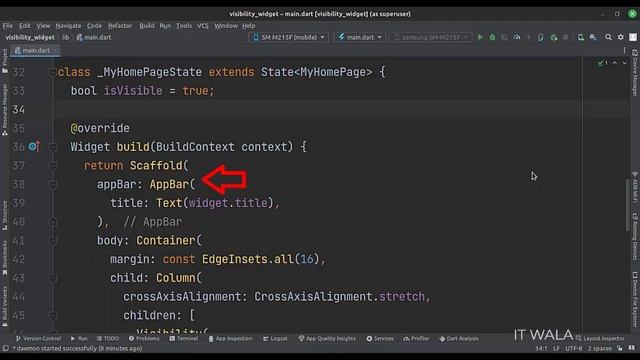
Task: Go to next highlighted problem arrow
Action: (x=624, y=63)
